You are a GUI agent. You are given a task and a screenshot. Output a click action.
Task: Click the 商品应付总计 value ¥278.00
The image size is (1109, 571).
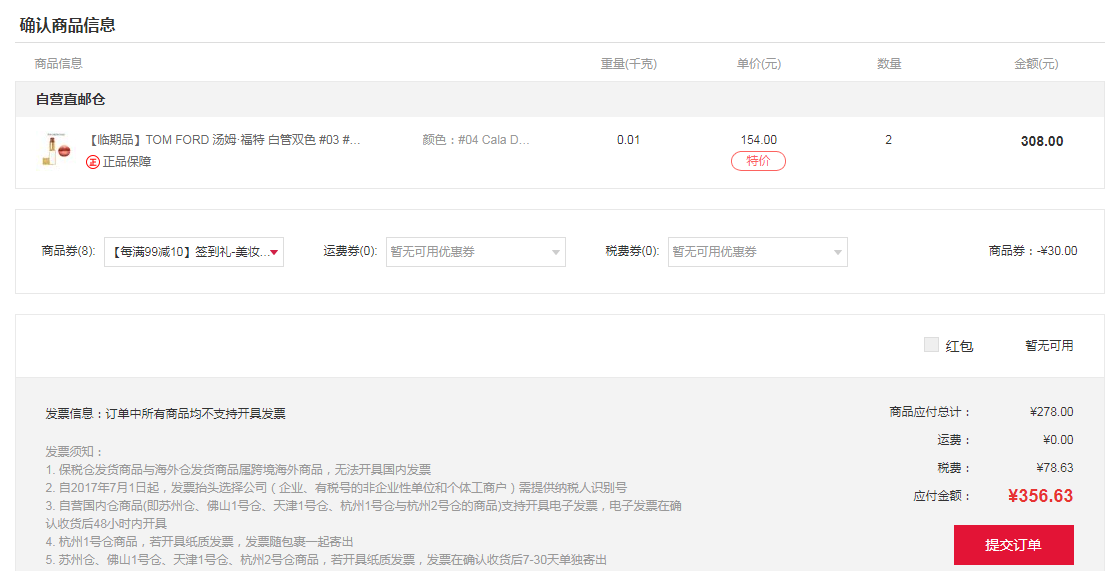[1052, 412]
